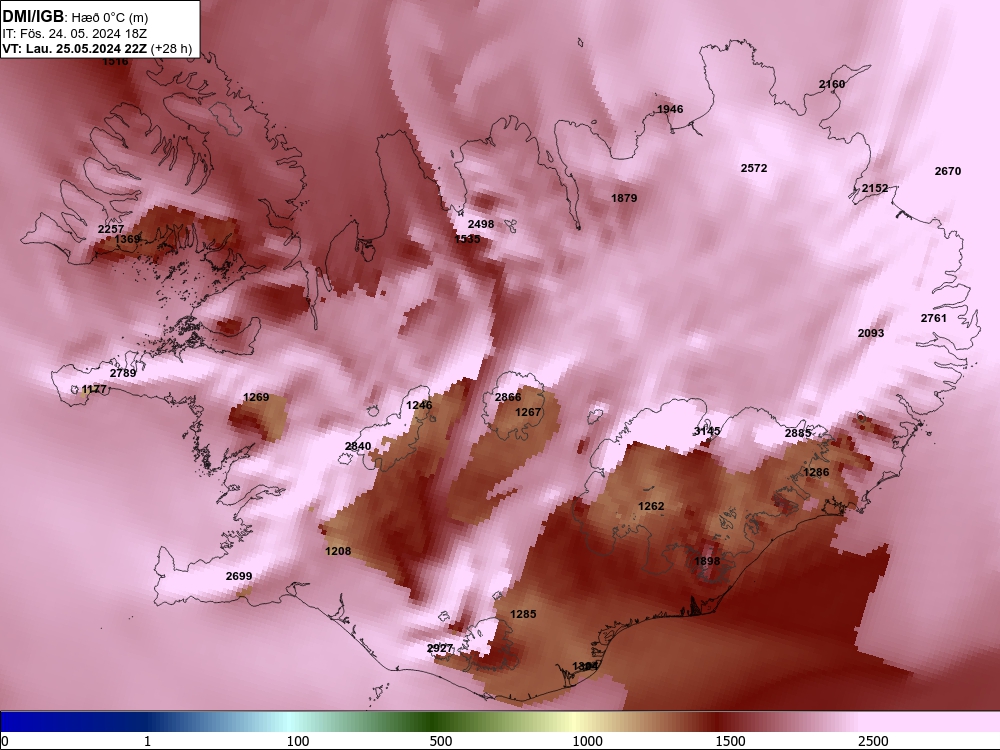Screen dimensions: 1000x750
Task: Click the VT: Lau. 25.05.2024 22Z line
Action: tap(75, 48)
